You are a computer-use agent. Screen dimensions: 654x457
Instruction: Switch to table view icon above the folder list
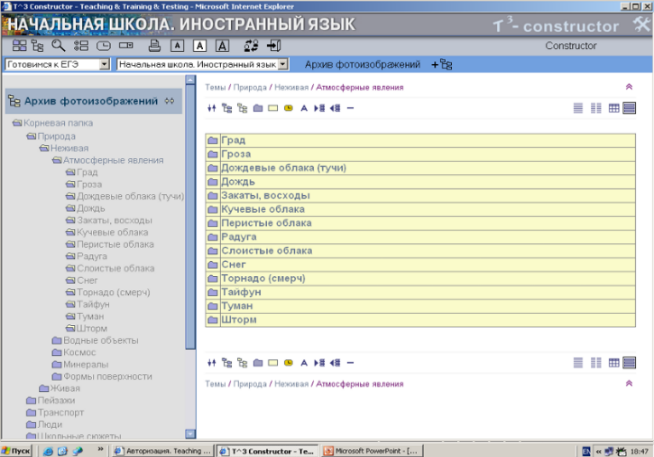[614, 108]
